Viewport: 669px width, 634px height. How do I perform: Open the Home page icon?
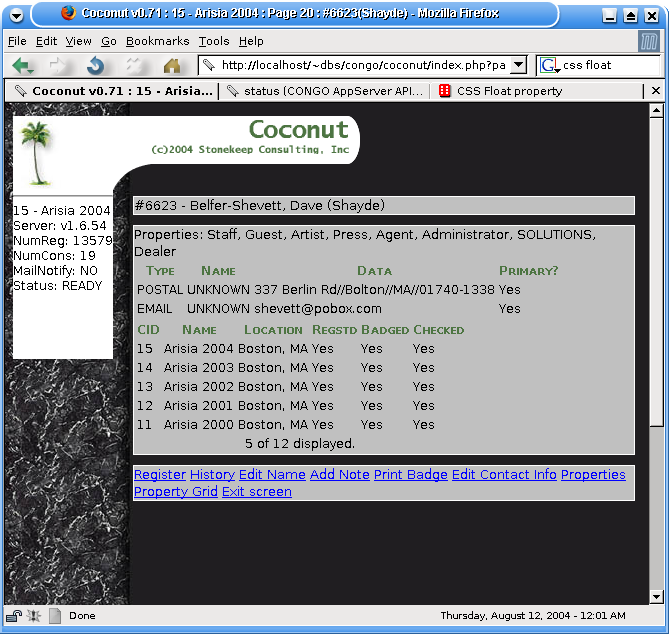pos(172,66)
